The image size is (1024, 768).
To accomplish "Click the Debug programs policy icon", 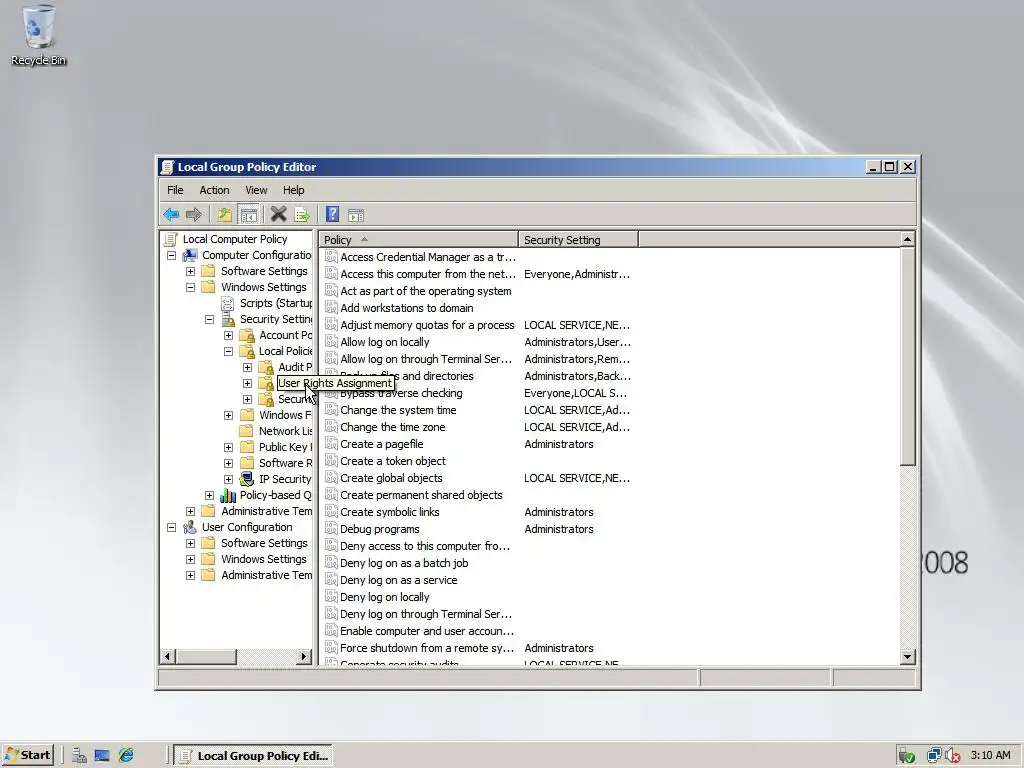I will click(x=331, y=528).
